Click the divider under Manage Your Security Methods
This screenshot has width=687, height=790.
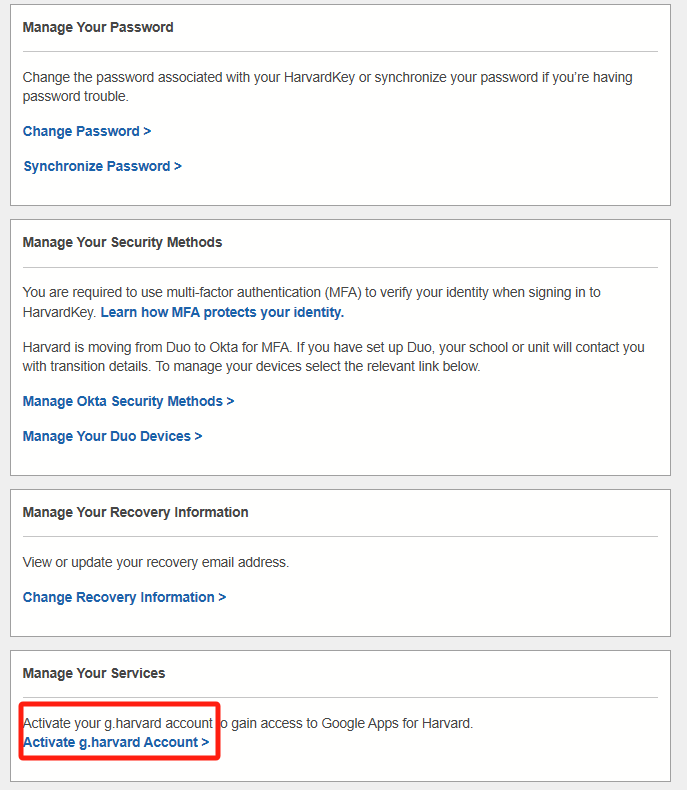(x=340, y=267)
